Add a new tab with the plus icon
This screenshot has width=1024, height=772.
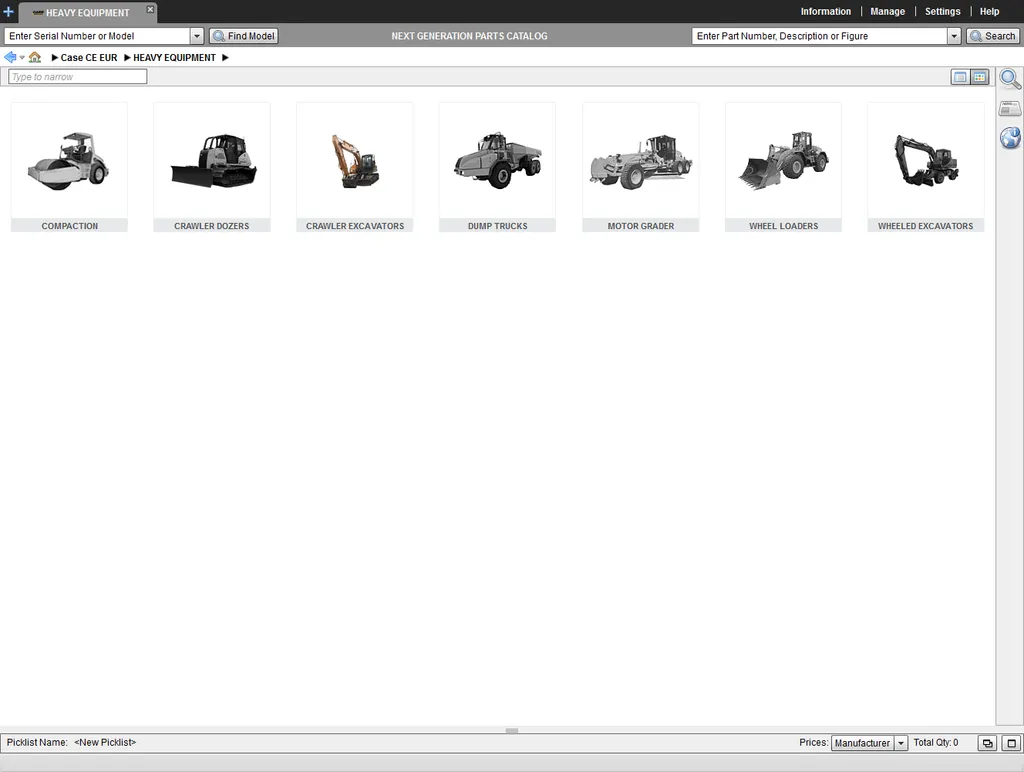8,11
